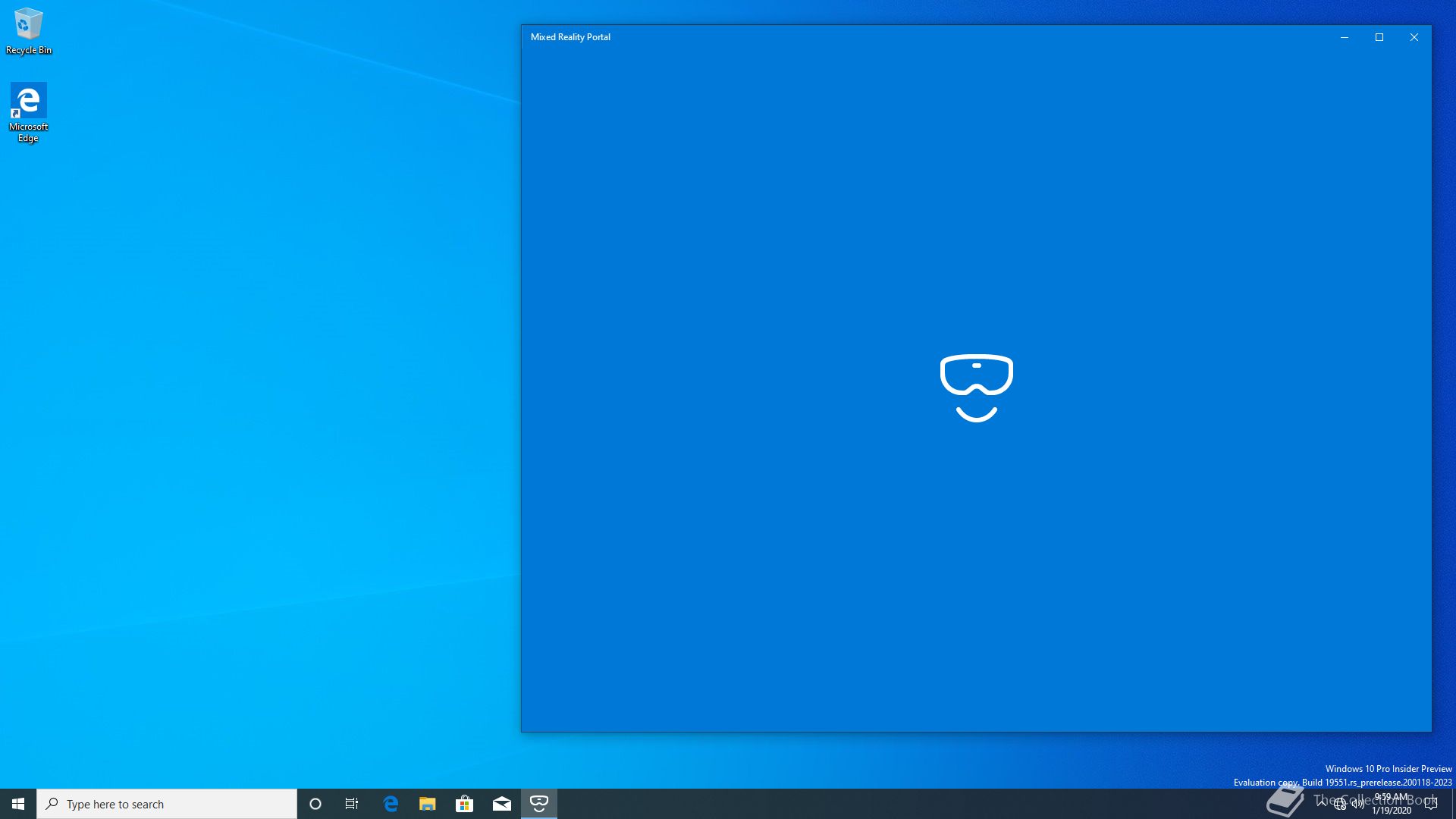Open the Windows Start menu
The height and width of the screenshot is (819, 1456).
point(18,804)
